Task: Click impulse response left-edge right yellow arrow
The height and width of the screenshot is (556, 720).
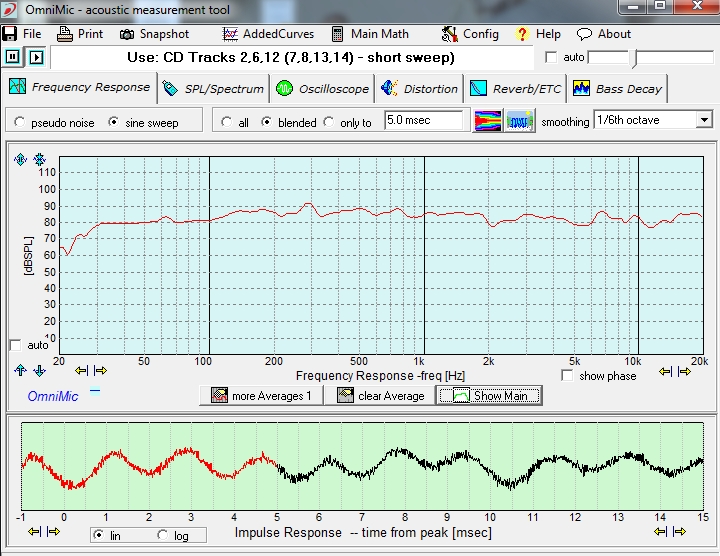Action: tap(53, 531)
